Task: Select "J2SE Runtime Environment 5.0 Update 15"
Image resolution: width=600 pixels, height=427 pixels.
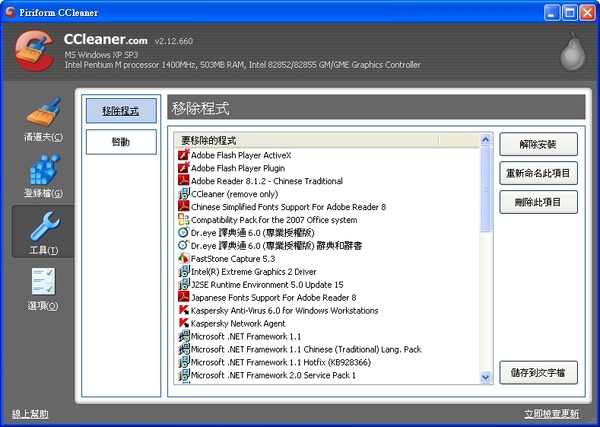Action: 267,285
